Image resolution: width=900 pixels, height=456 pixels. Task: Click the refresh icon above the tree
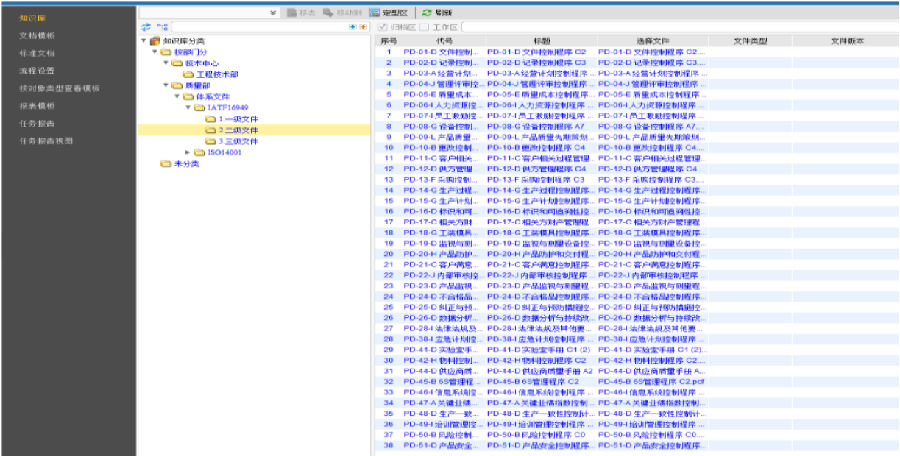pos(147,26)
